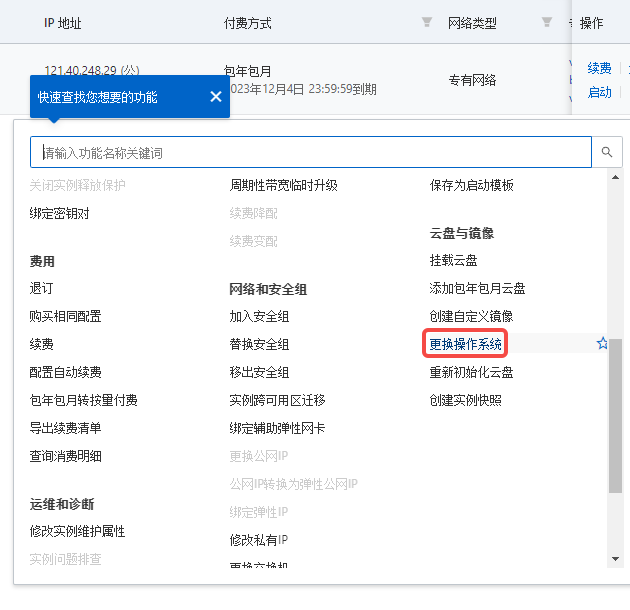Image resolution: width=630 pixels, height=610 pixels.
Task: Click the function list vertical scrollbar
Action: 615,415
